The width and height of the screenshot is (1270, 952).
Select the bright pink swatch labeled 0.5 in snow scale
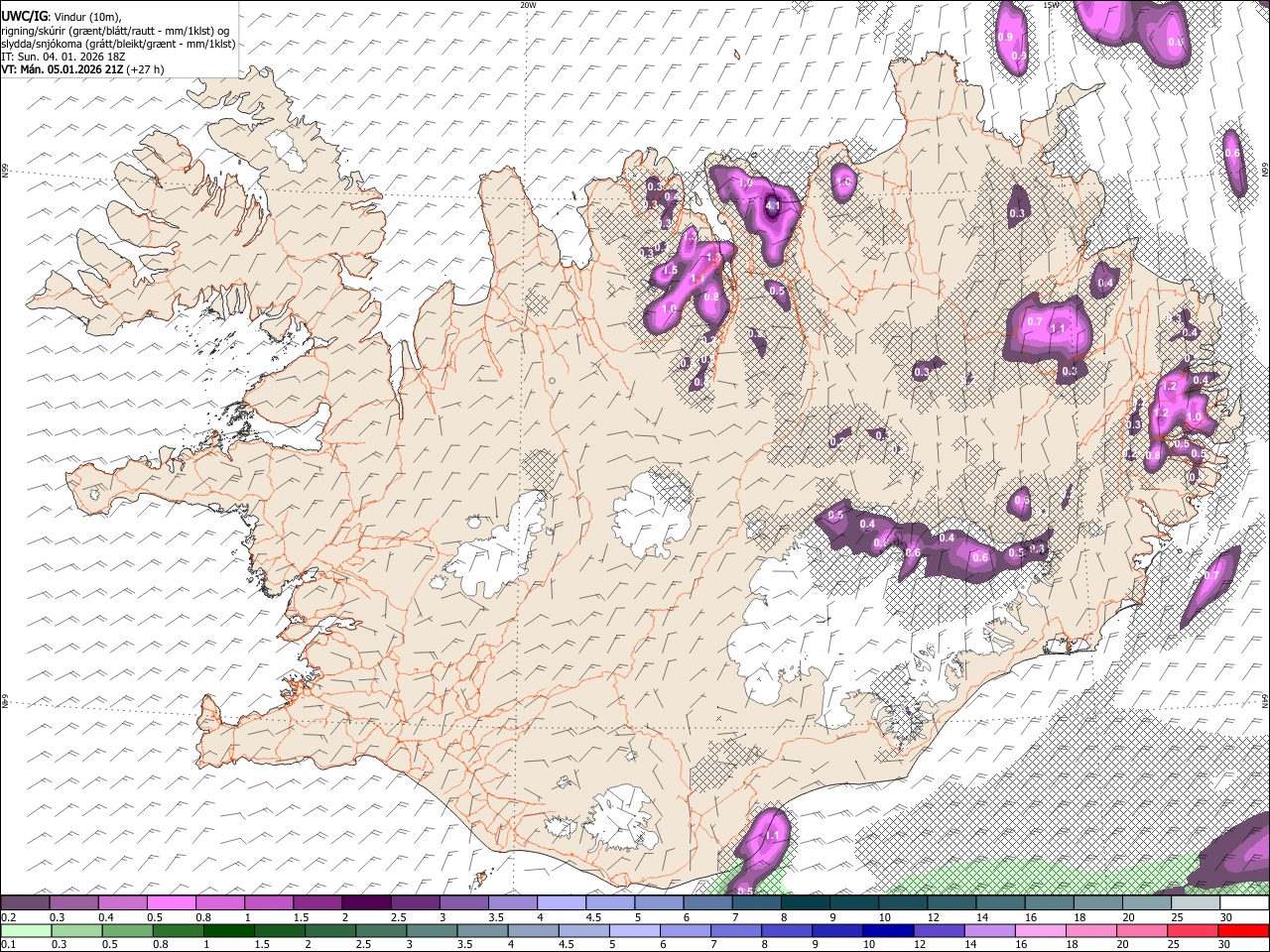pos(171,903)
